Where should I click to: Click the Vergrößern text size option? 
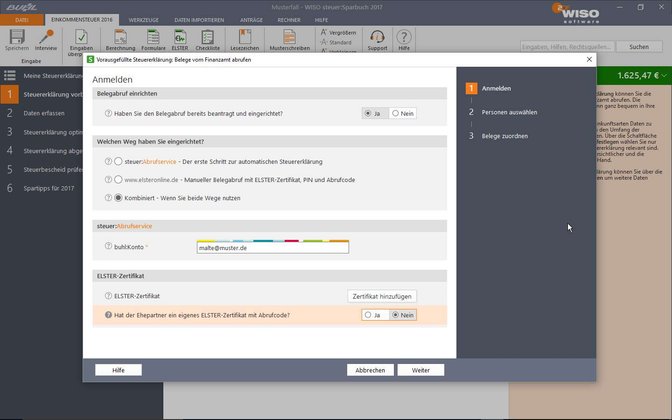tap(338, 33)
